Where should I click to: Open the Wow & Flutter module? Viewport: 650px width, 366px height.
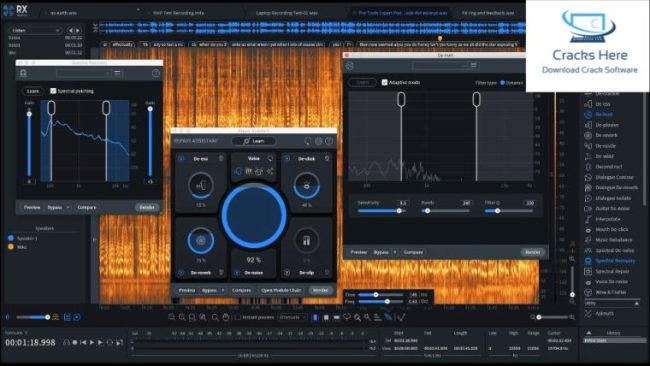605,292
